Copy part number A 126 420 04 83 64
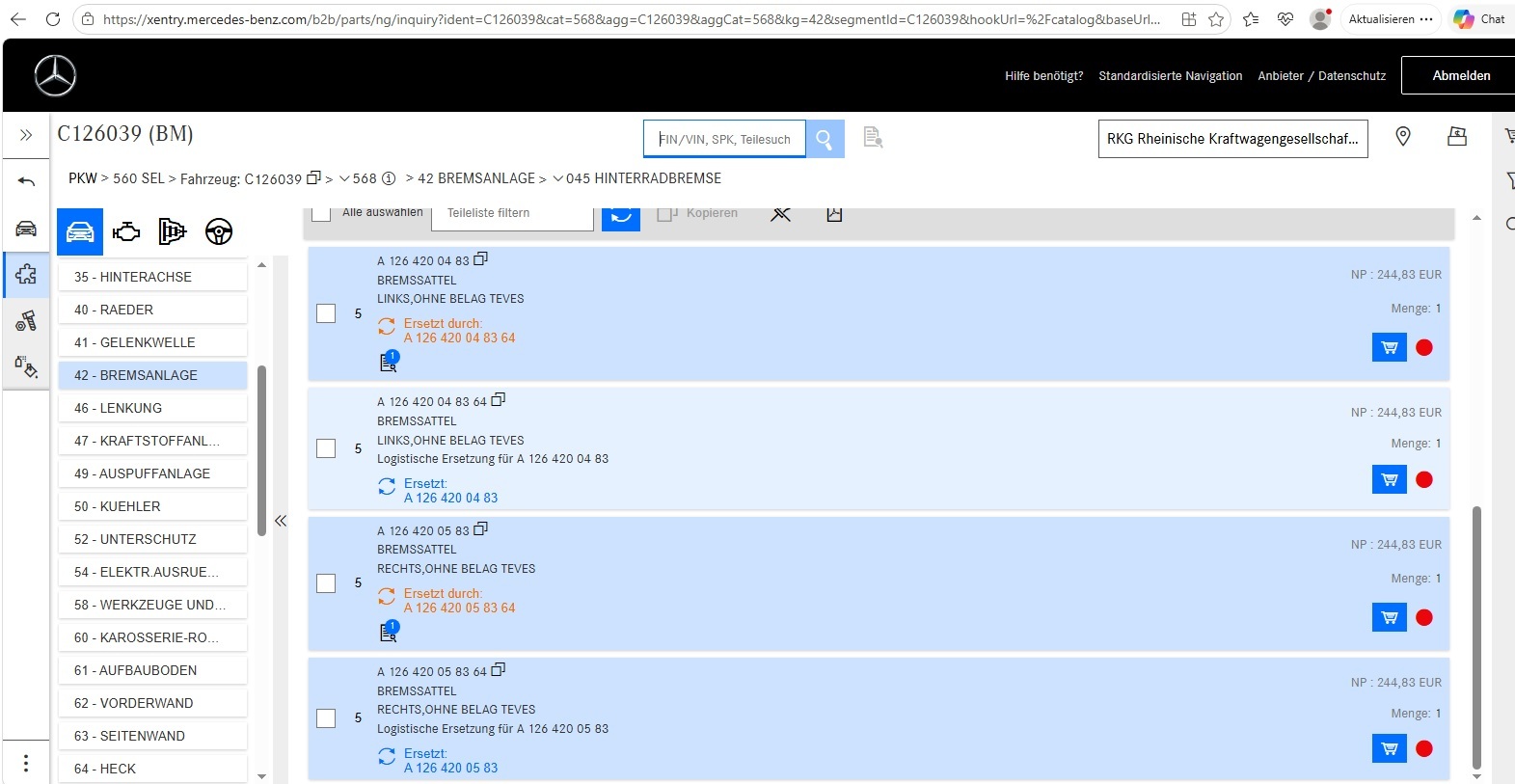Screen dimensions: 1515x784 click(499, 399)
